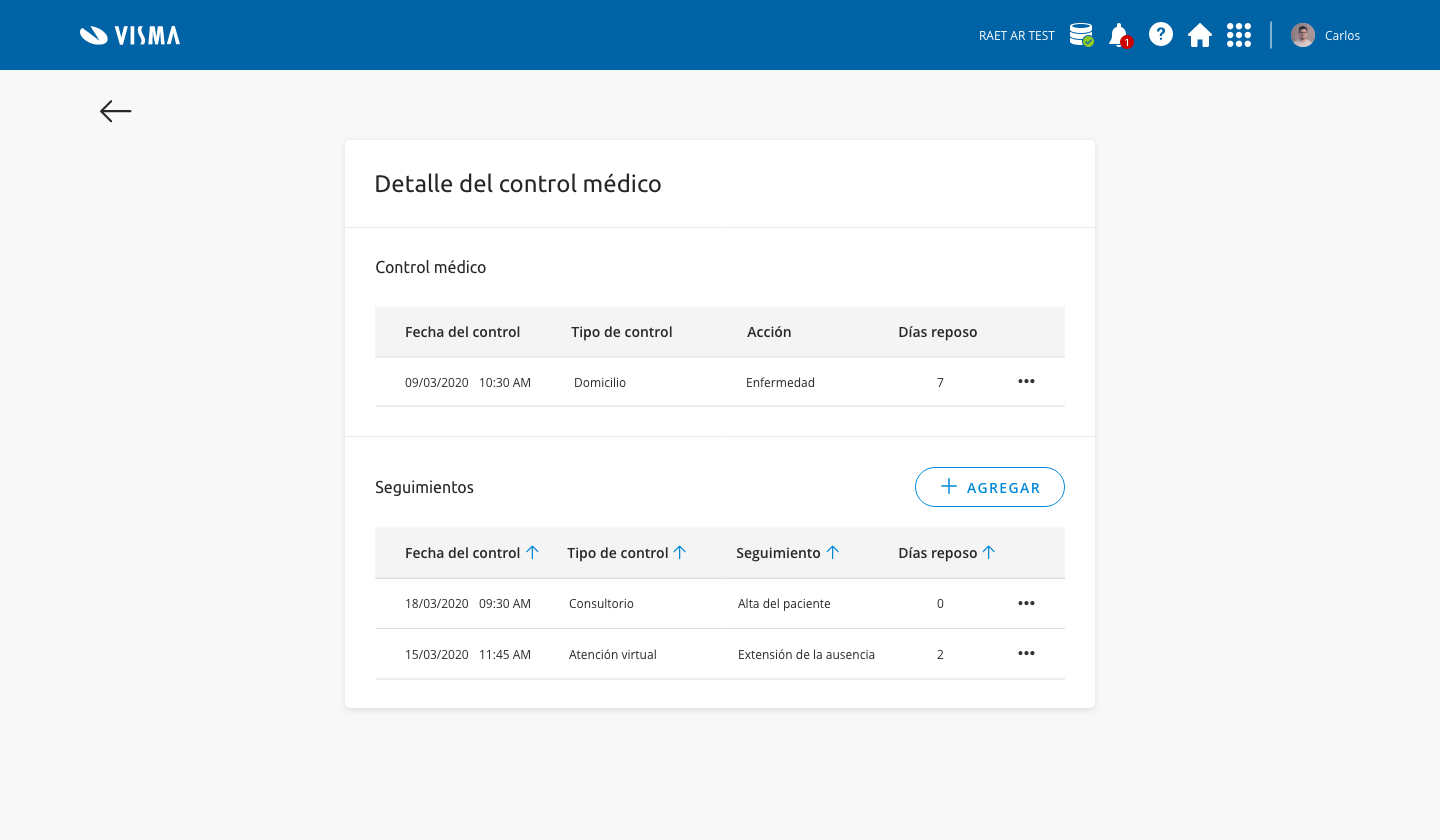The height and width of the screenshot is (840, 1440).
Task: Navigate back using the arrow icon
Action: tap(114, 111)
